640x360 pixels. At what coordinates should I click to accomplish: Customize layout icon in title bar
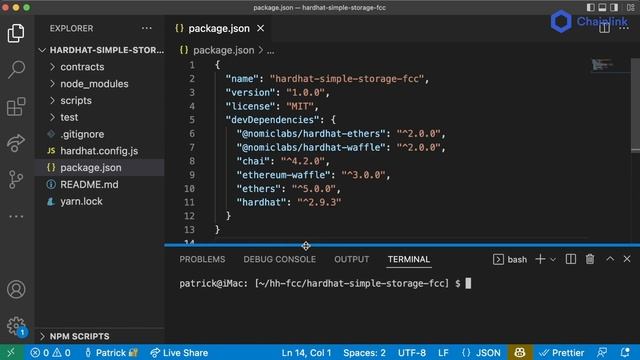pyautogui.click(x=631, y=7)
